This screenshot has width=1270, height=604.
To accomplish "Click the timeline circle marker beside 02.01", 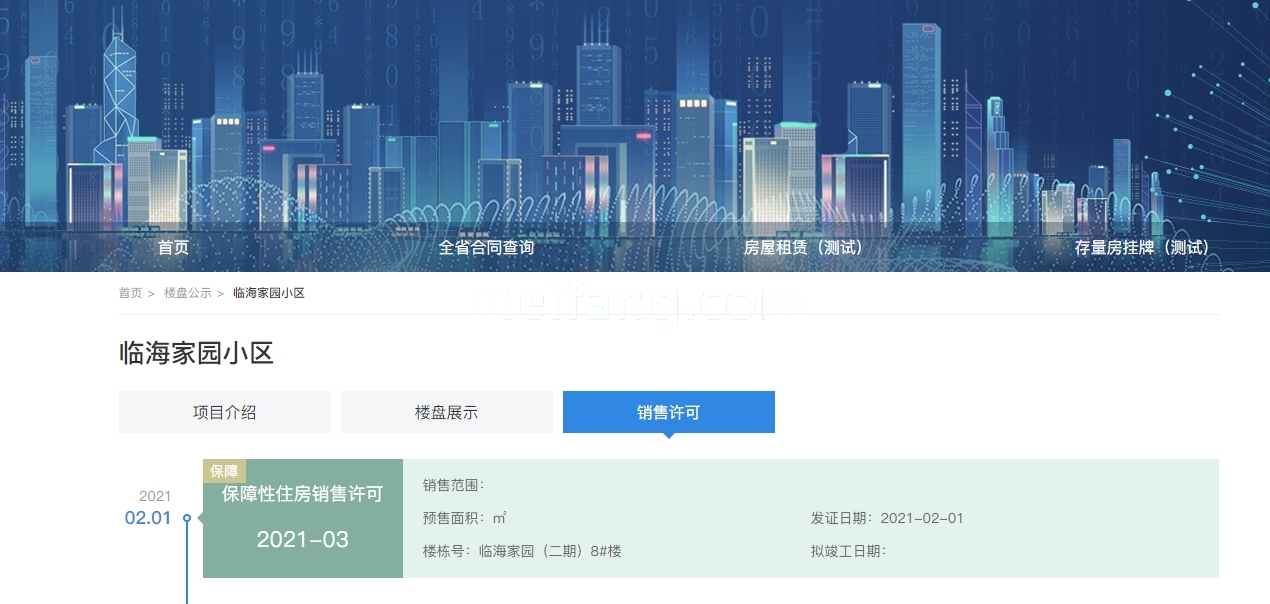I will (187, 518).
